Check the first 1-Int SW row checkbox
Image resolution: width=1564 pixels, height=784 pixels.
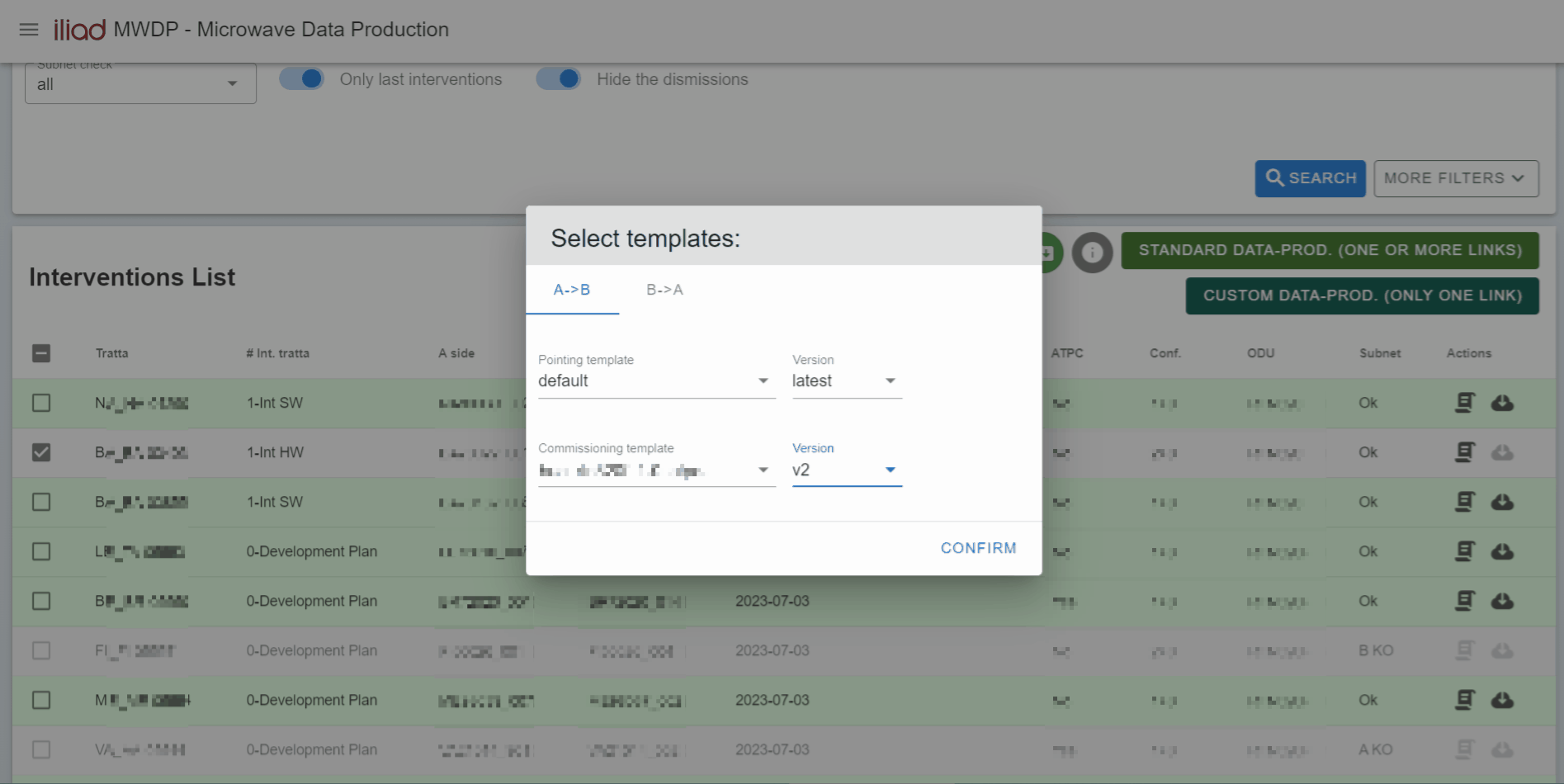point(41,403)
